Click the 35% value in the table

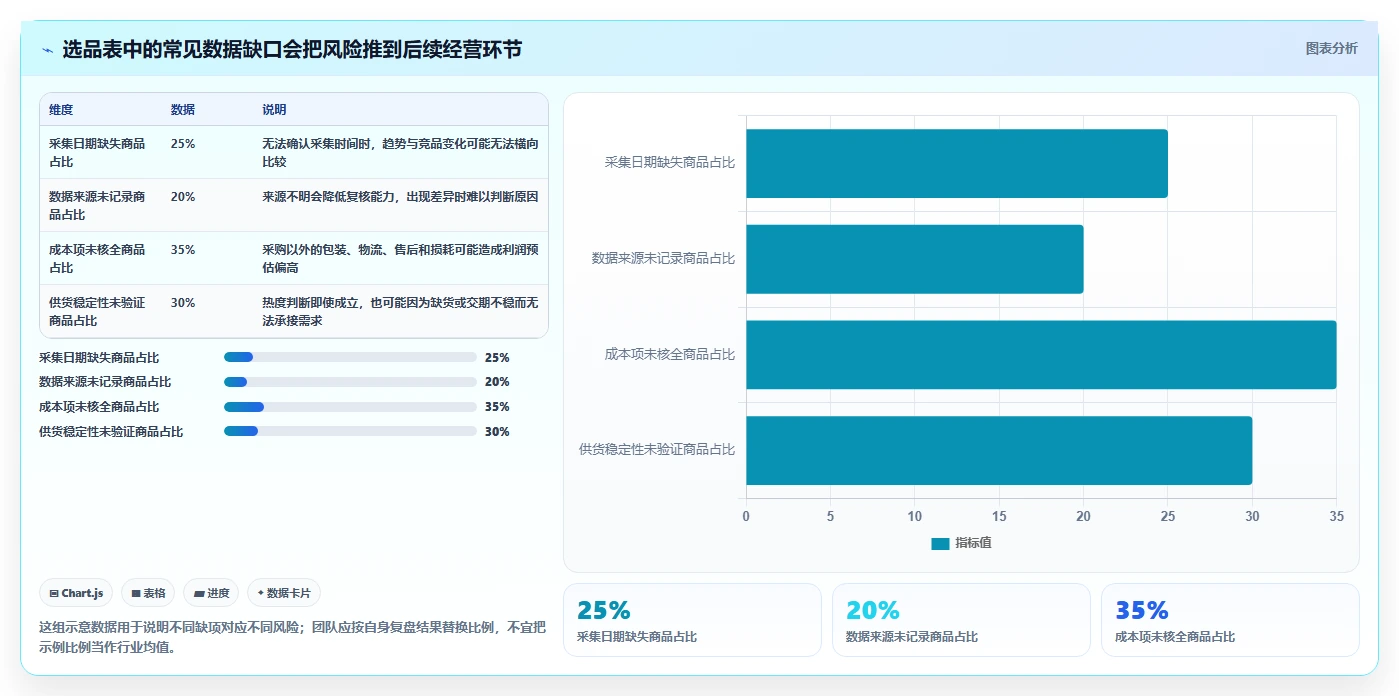(183, 250)
